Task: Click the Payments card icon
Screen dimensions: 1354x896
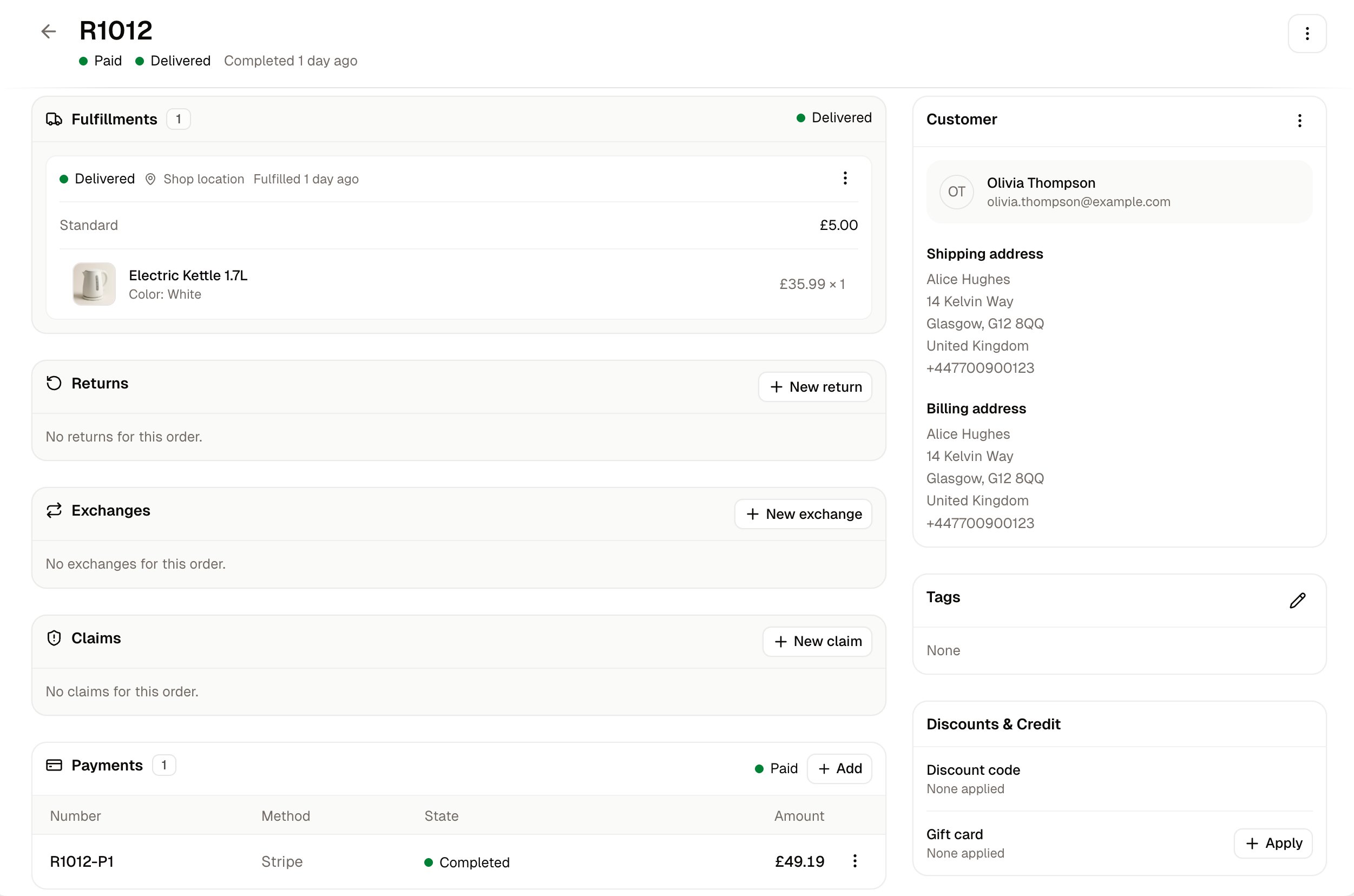Action: (54, 765)
